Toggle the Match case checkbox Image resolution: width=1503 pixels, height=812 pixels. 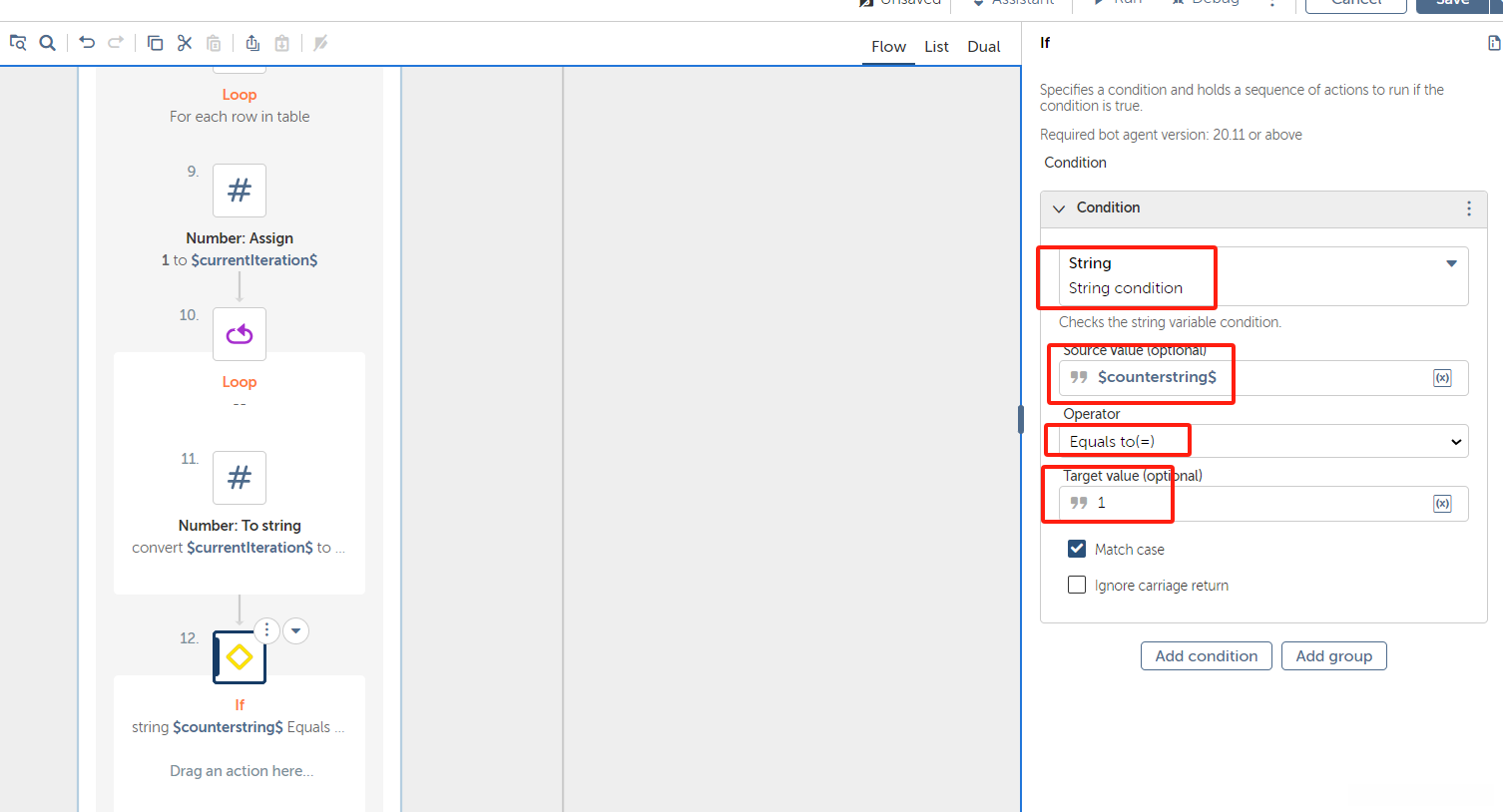click(1077, 549)
